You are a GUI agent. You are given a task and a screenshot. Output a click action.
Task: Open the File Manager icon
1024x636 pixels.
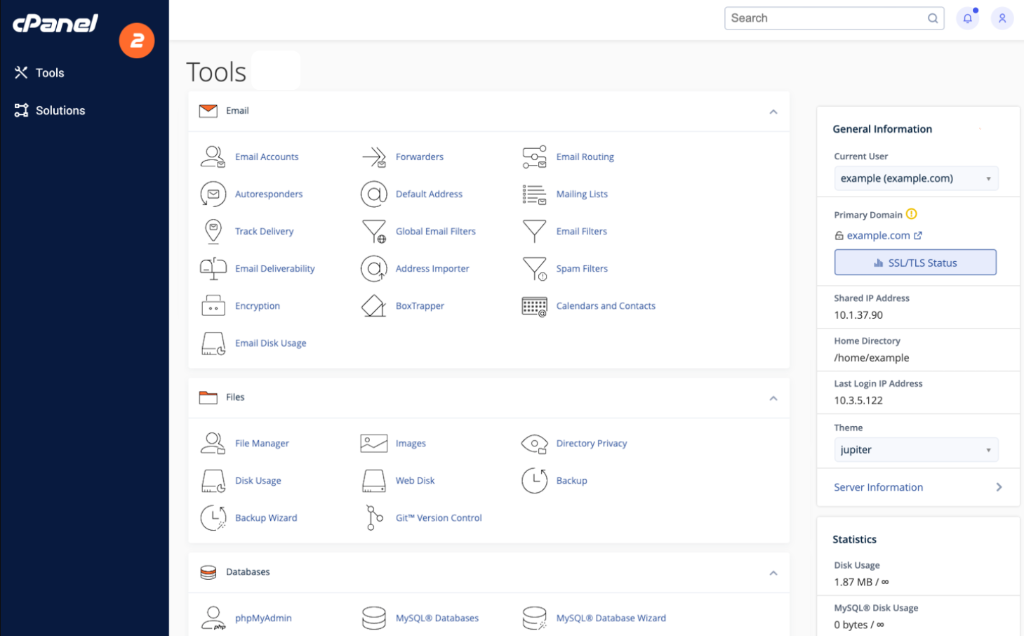213,443
